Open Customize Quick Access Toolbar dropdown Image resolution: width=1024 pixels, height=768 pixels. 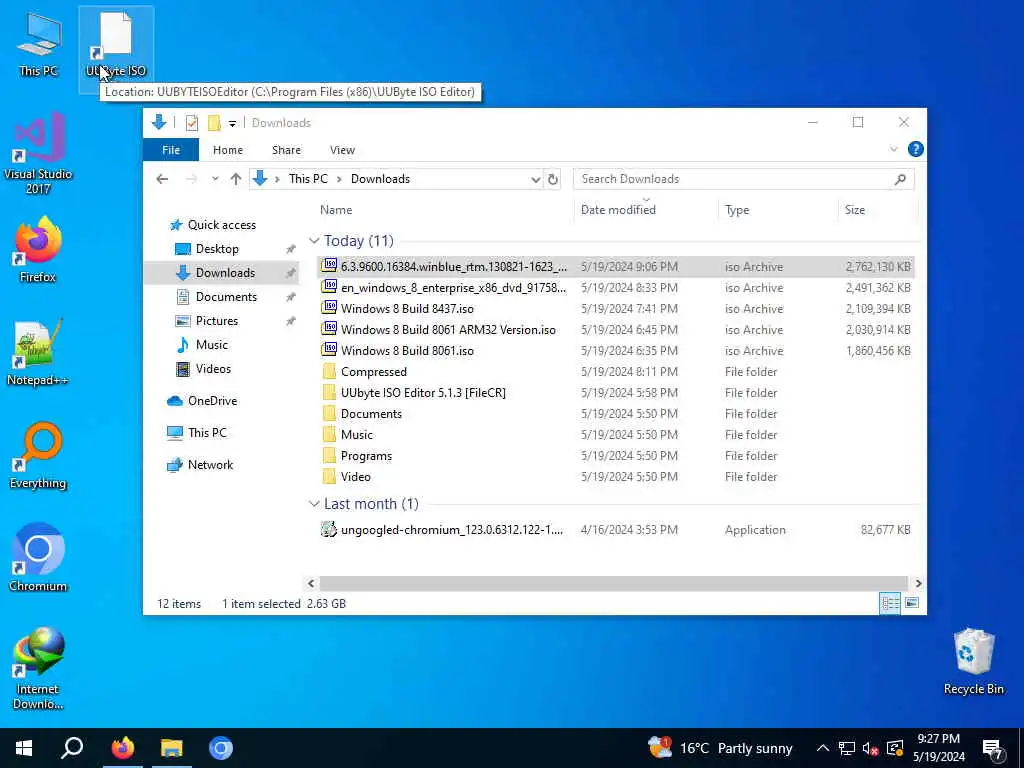(232, 123)
